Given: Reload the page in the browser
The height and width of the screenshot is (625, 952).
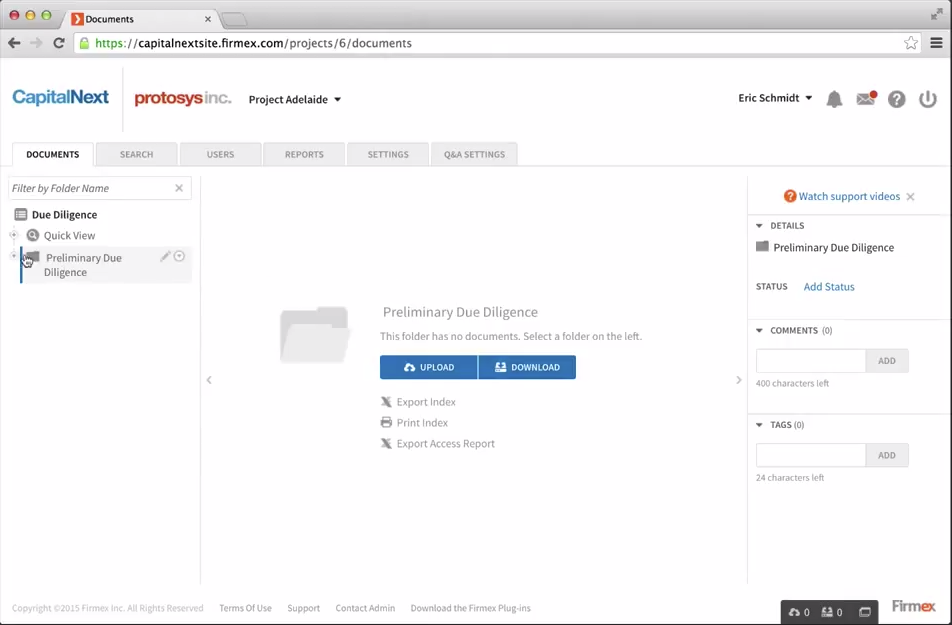Looking at the screenshot, I should coord(59,43).
